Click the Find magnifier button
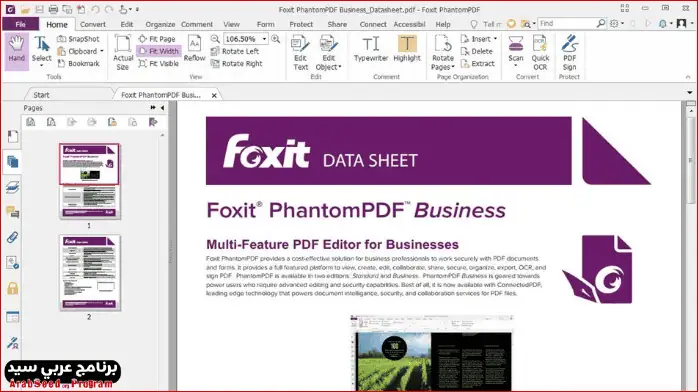The height and width of the screenshot is (392, 698). [x=601, y=23]
